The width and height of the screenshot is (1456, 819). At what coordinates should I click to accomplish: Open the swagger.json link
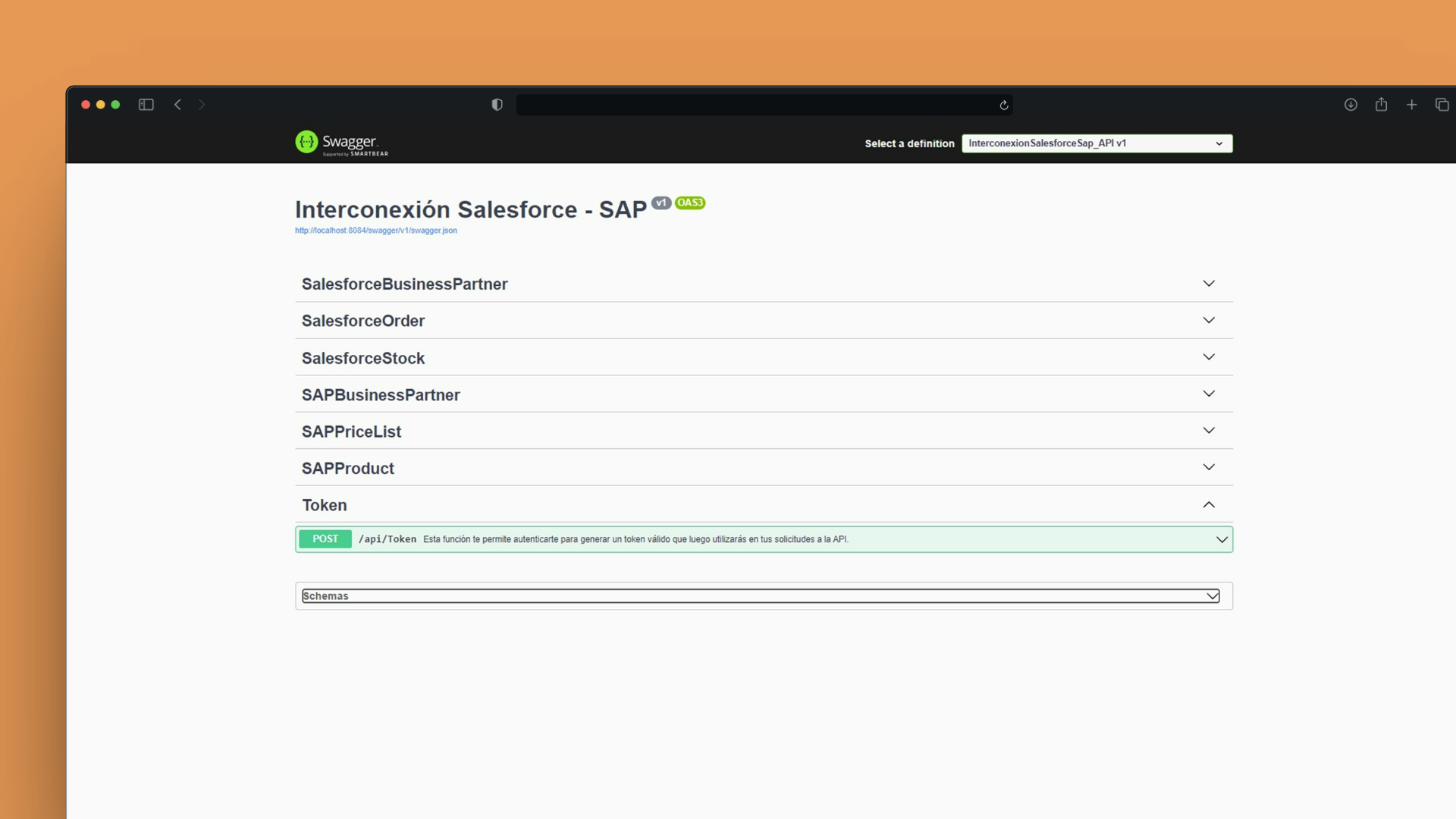click(375, 231)
